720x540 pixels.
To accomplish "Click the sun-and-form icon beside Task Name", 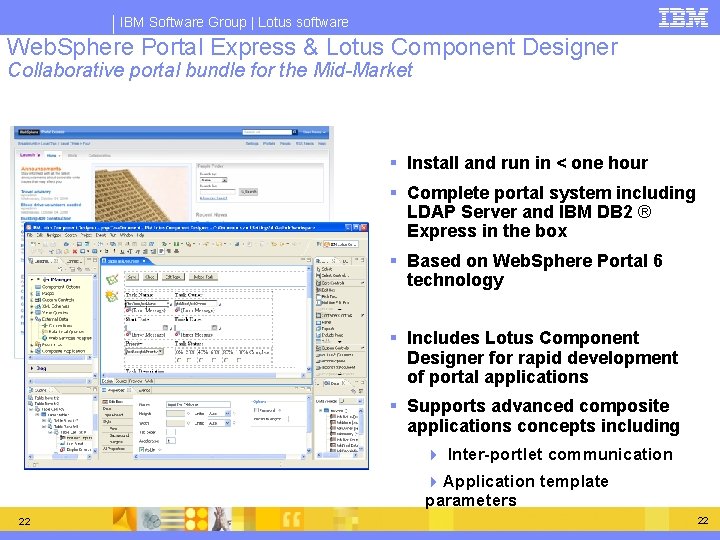I will pyautogui.click(x=112, y=296).
